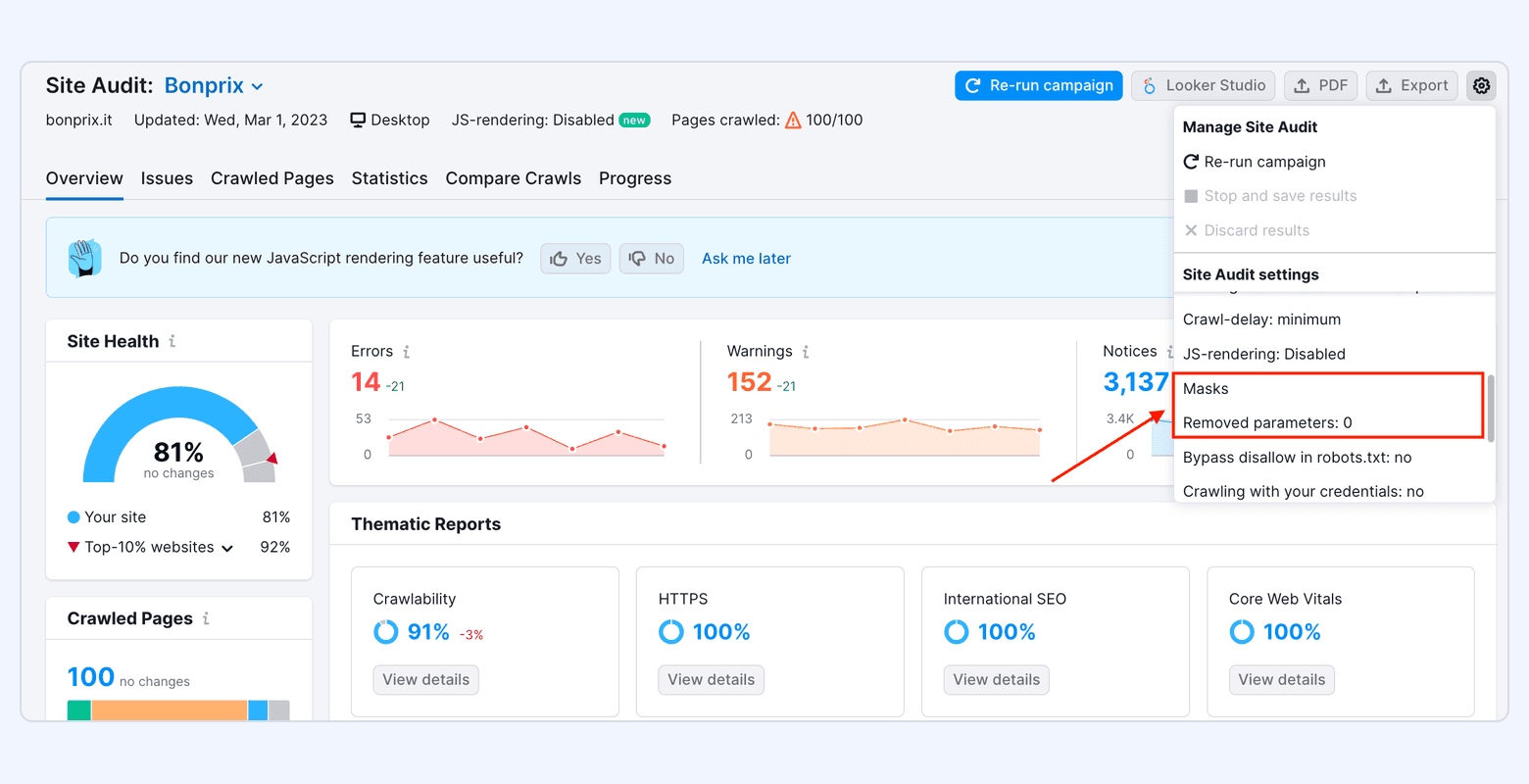
Task: View details for the Crawlability report
Action: pos(425,679)
